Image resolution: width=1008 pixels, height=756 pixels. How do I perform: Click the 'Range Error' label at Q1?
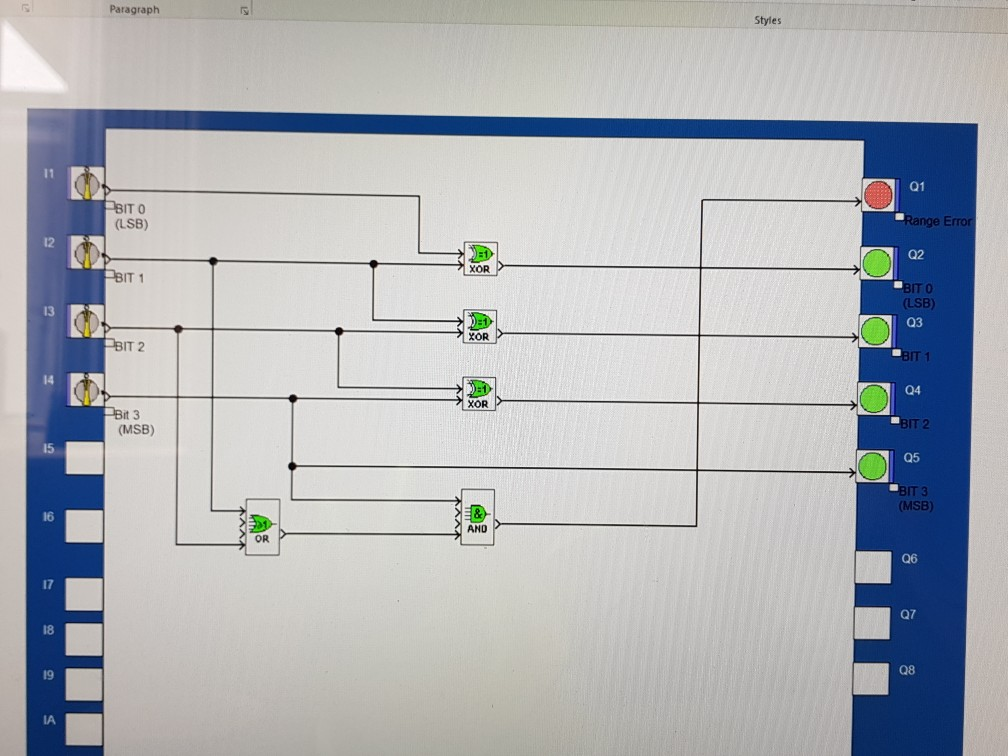(x=938, y=221)
